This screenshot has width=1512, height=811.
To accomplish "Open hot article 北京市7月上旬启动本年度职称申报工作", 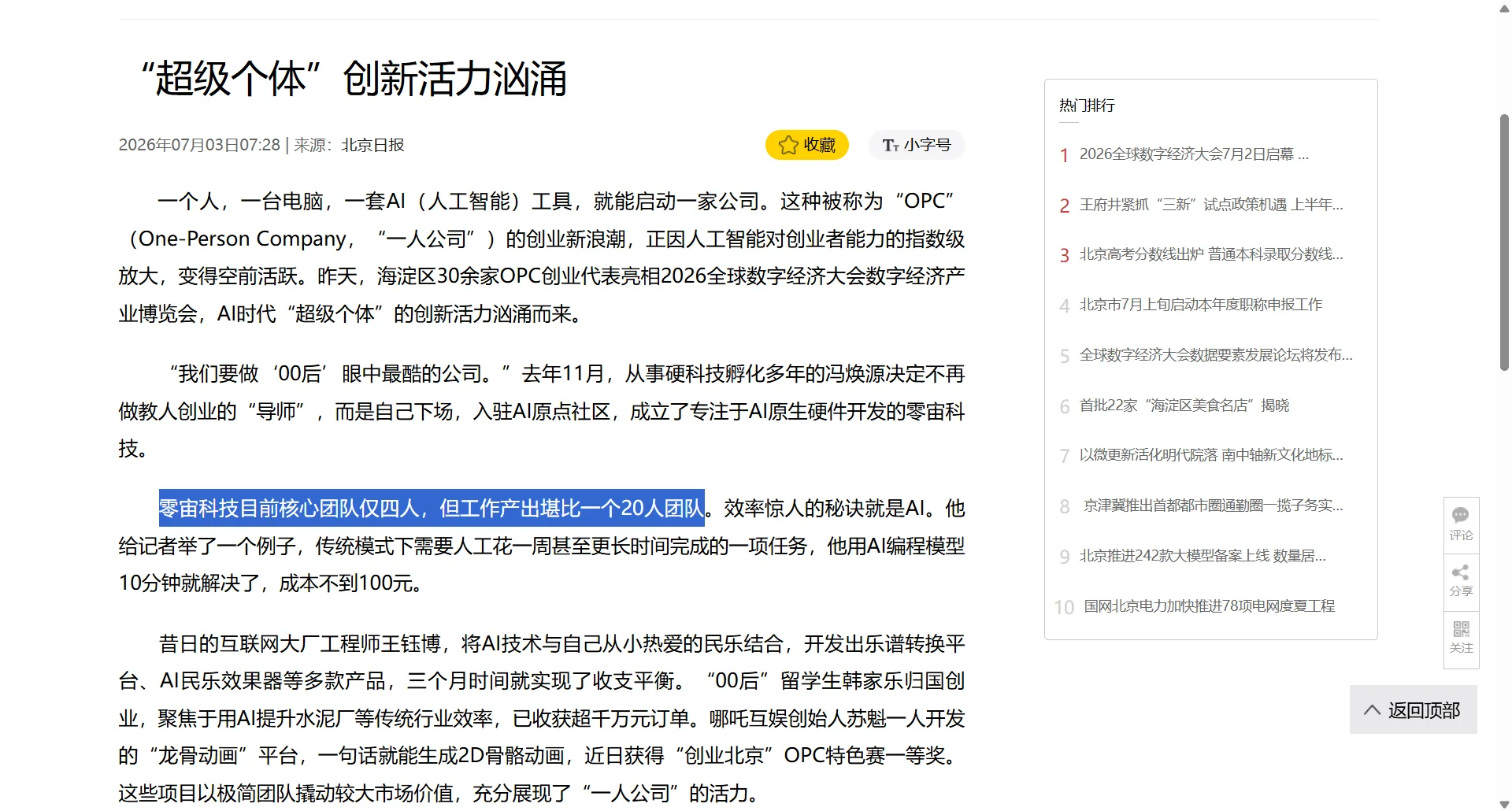I will point(1200,305).
